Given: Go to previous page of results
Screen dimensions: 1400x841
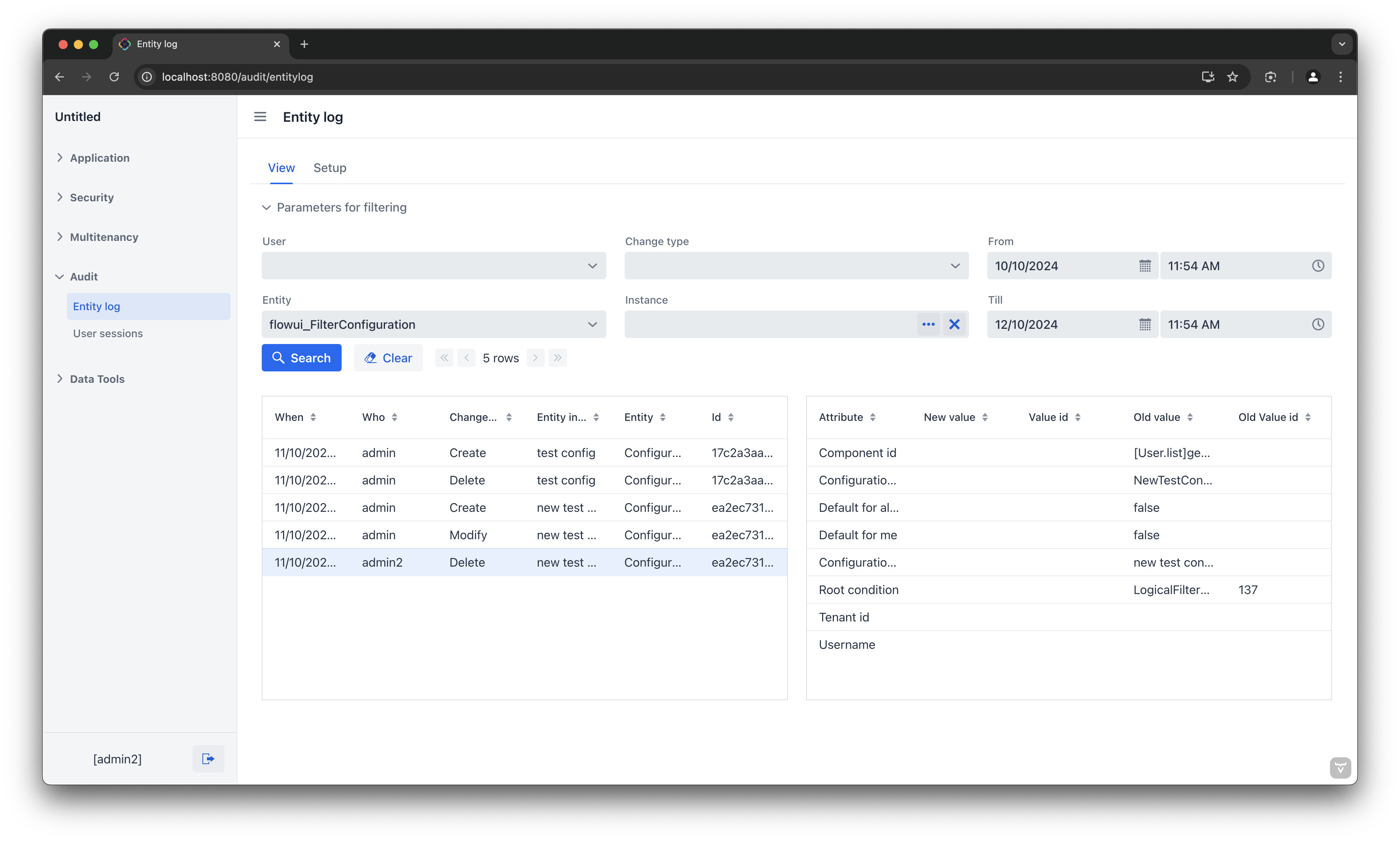Looking at the screenshot, I should point(466,358).
